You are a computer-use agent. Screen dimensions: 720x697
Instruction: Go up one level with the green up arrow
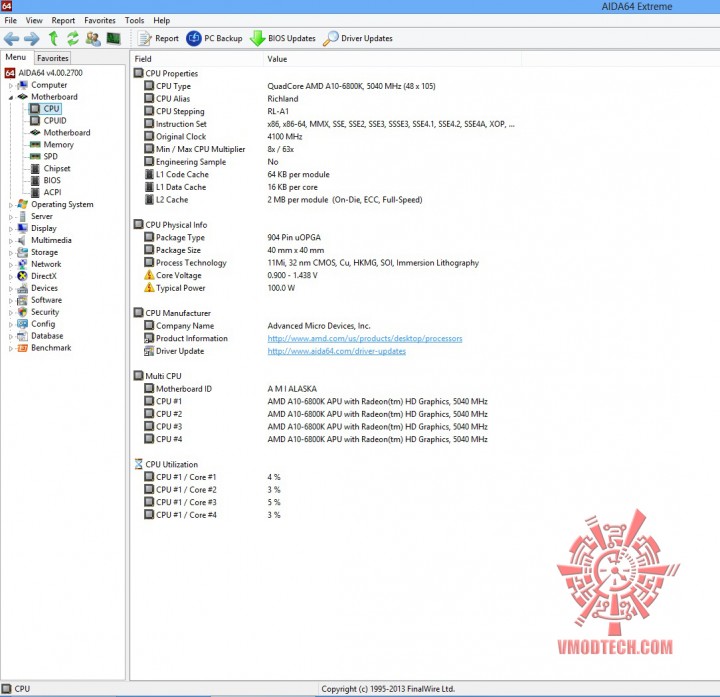tap(53, 39)
